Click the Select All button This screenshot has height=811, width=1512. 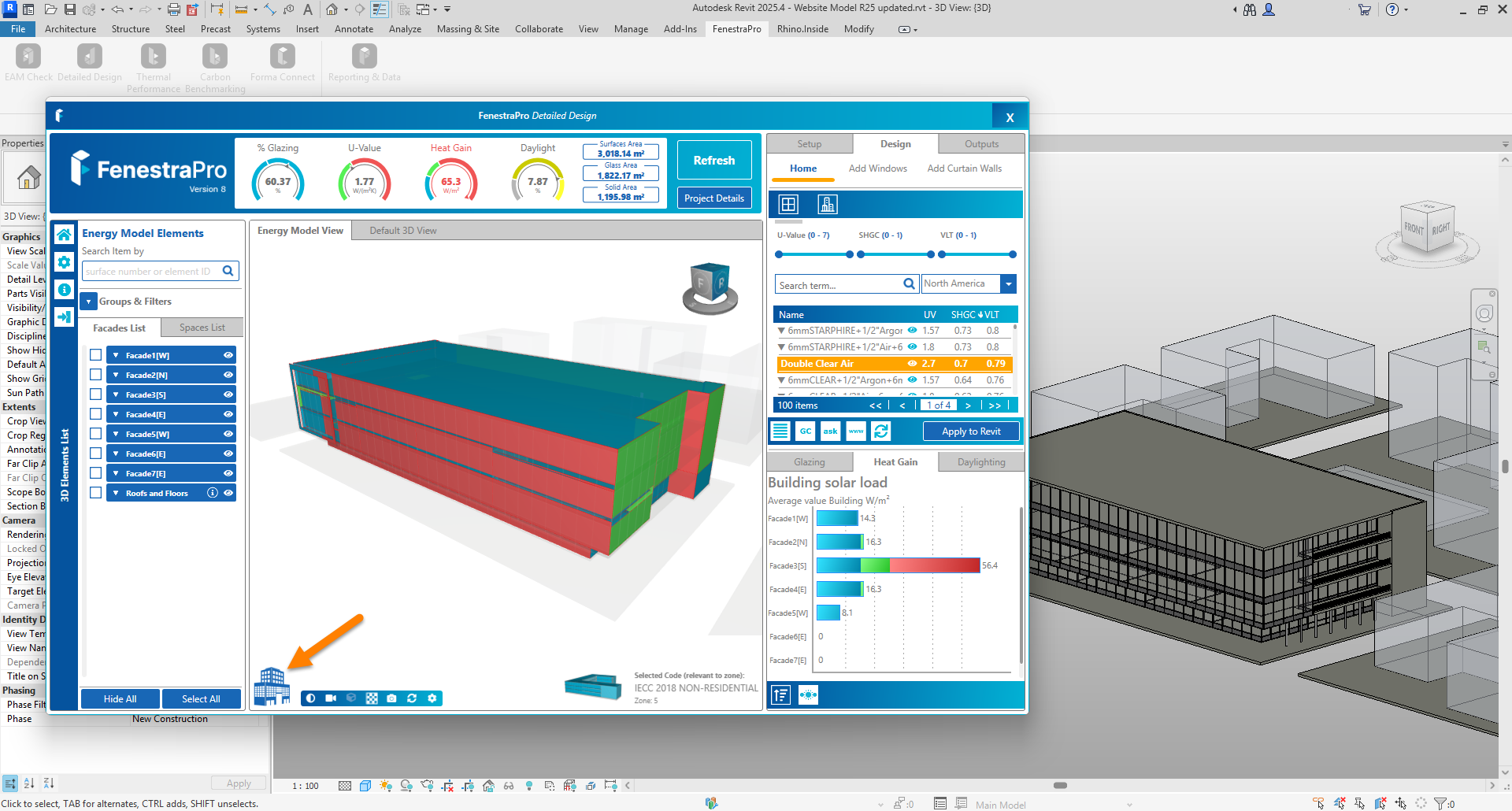pyautogui.click(x=201, y=698)
